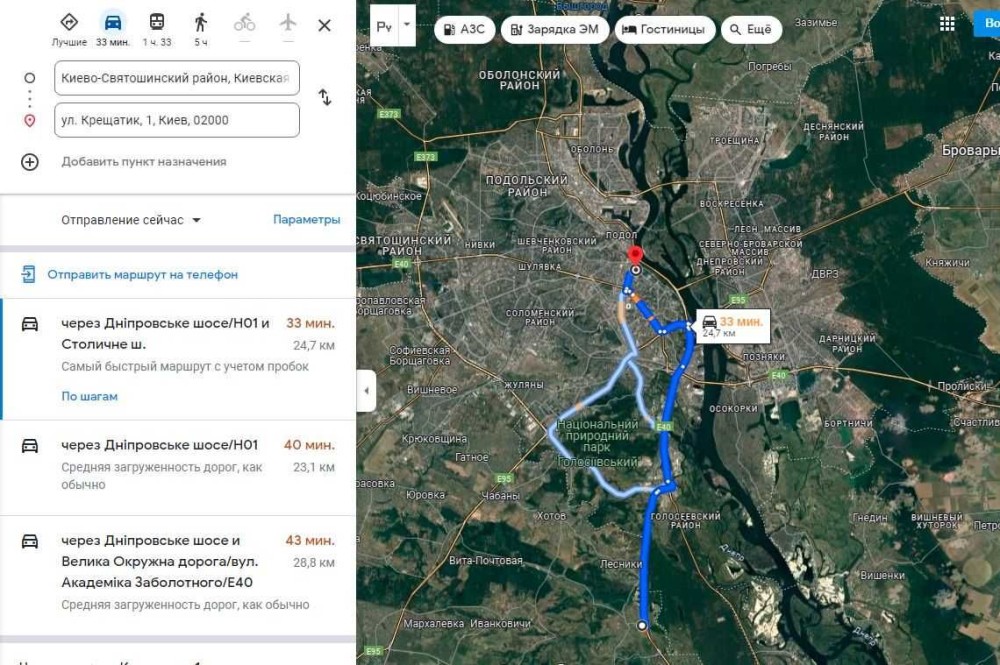The image size is (1000, 665).
Task: Select the best route mode icon
Action: pos(69,23)
